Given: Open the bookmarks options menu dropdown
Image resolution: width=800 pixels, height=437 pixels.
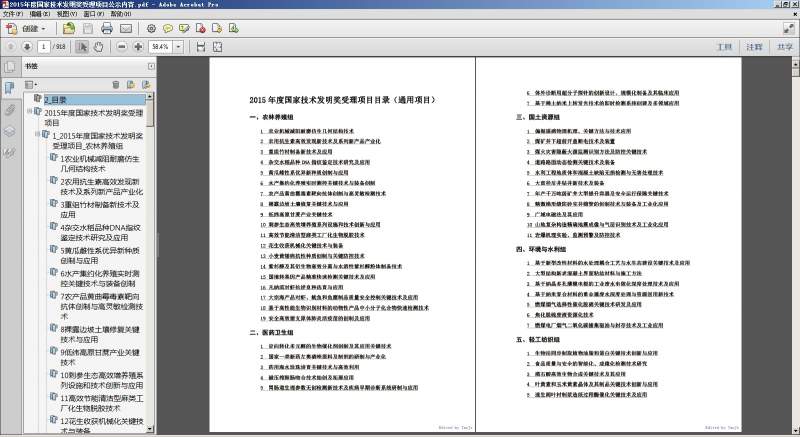Looking at the screenshot, I should [31, 85].
